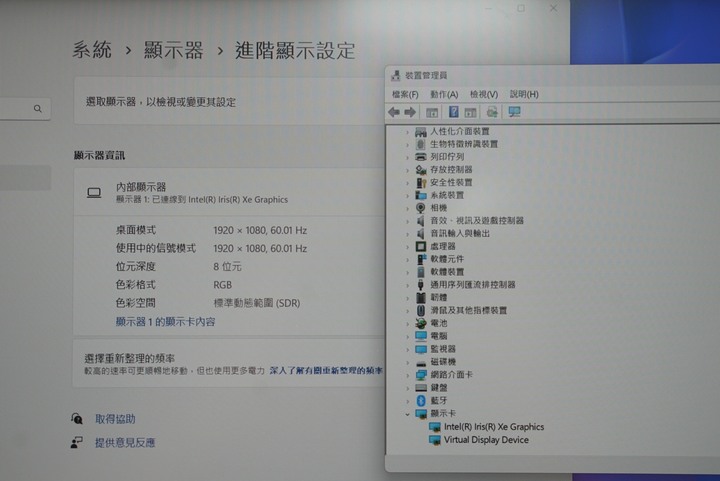Open 顯示器 1 的顯示卡內容 link

pyautogui.click(x=165, y=322)
